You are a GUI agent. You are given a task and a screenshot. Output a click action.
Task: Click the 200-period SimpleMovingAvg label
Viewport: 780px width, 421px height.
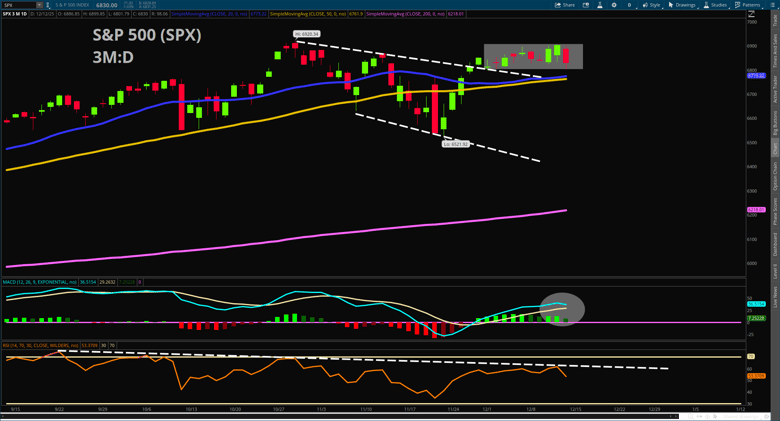click(x=405, y=14)
